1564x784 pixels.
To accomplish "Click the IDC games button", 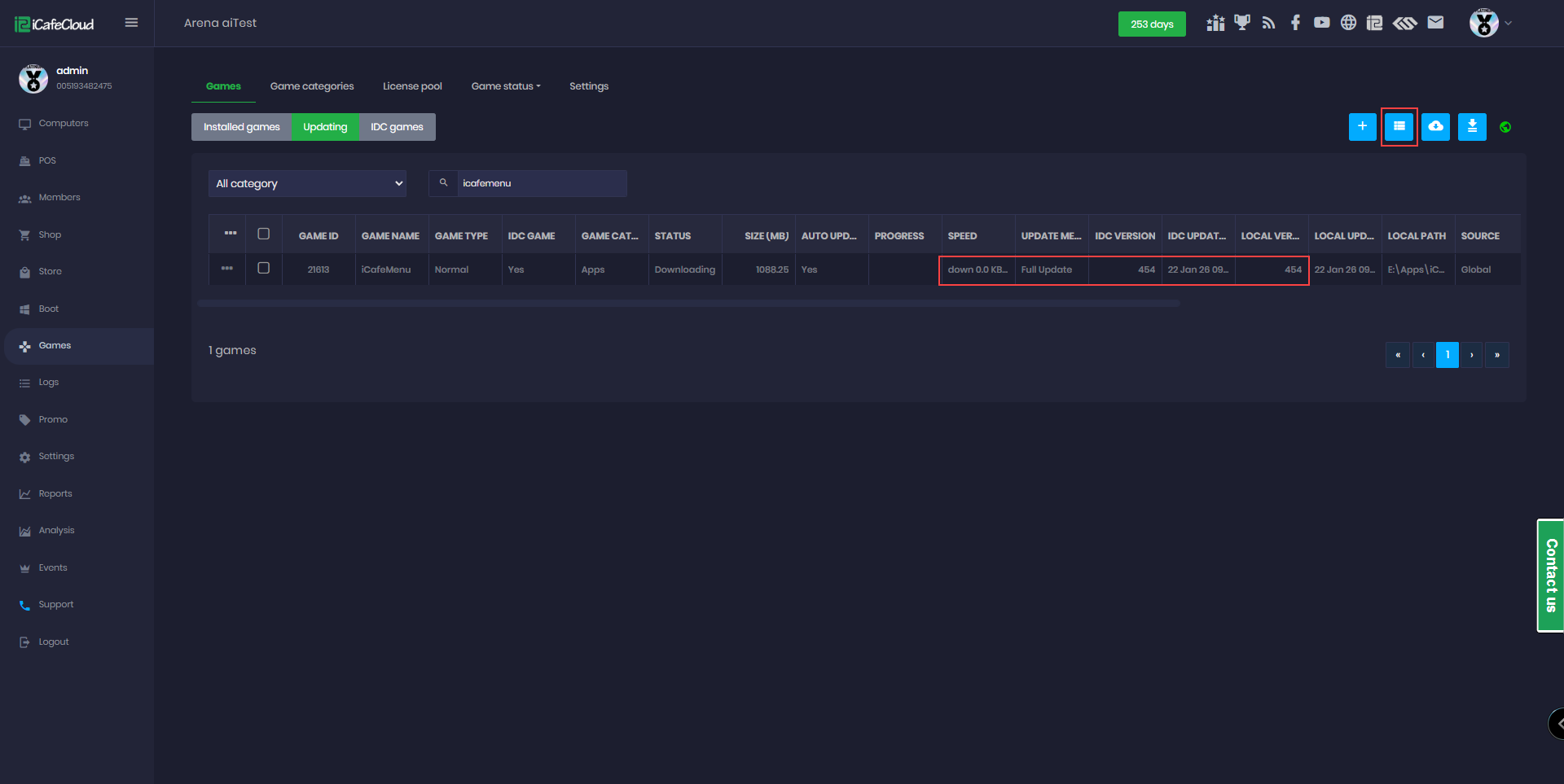I will tap(397, 127).
